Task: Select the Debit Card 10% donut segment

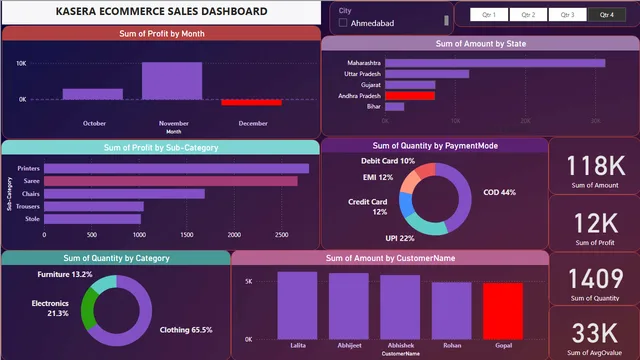Action: tap(427, 171)
